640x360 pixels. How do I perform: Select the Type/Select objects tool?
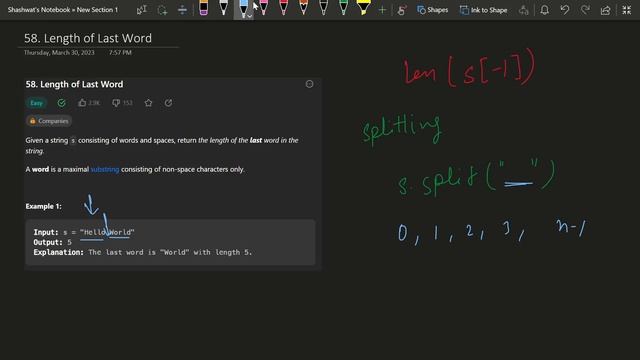point(142,10)
